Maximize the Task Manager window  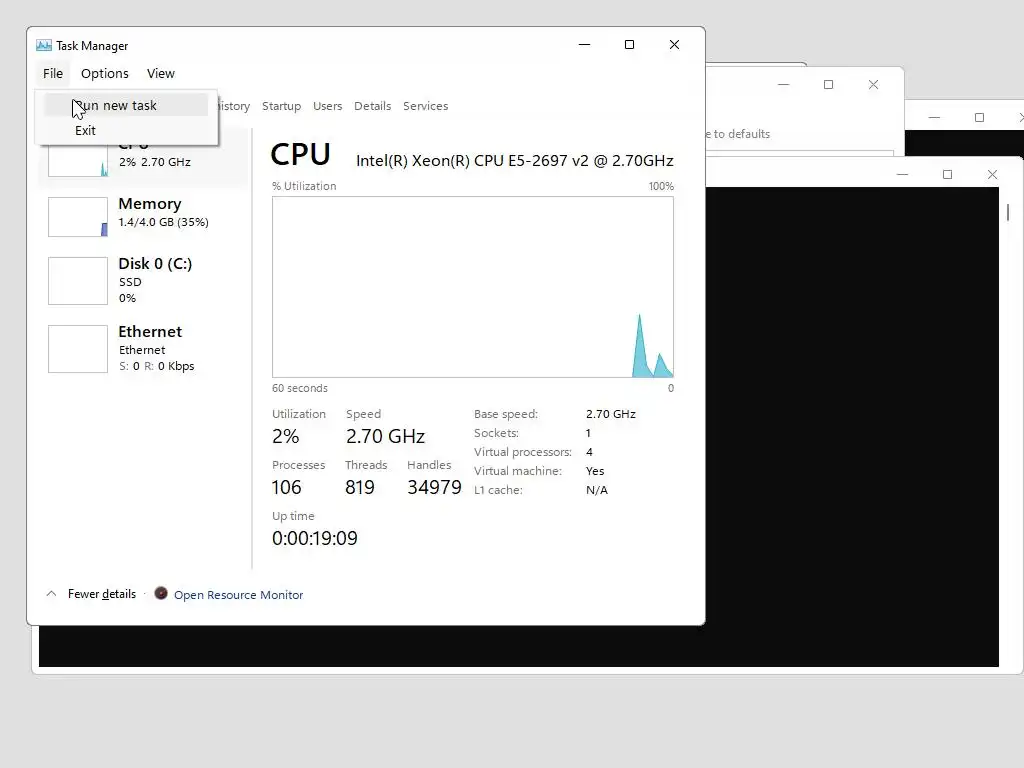point(630,44)
